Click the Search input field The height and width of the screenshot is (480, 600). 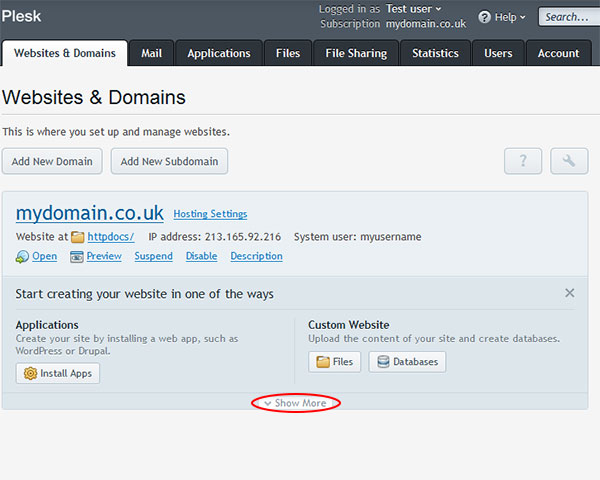click(569, 17)
